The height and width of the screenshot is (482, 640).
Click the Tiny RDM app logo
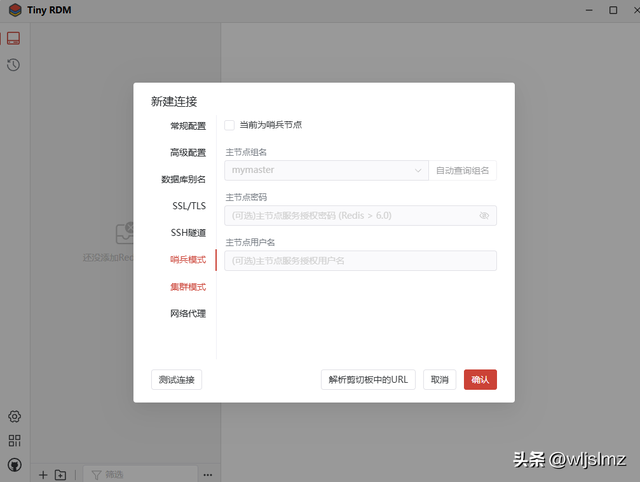point(15,10)
